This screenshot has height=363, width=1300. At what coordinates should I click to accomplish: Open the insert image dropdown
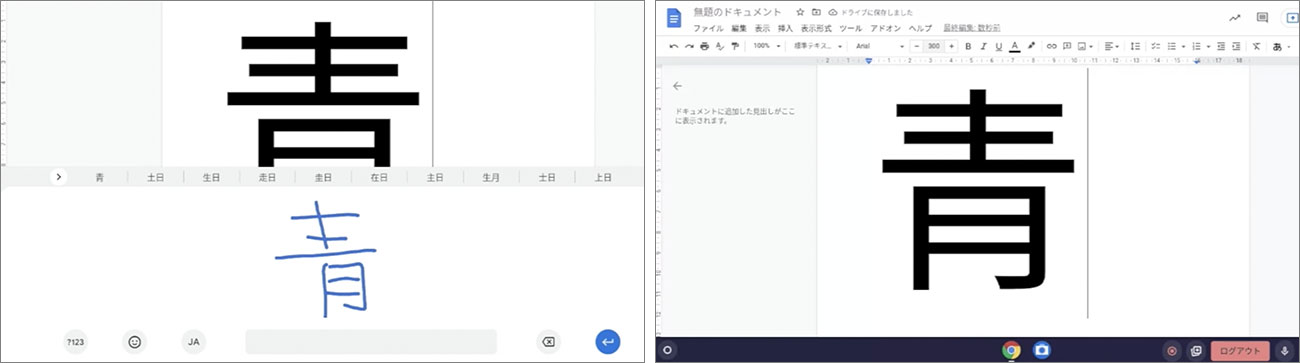tap(1085, 46)
